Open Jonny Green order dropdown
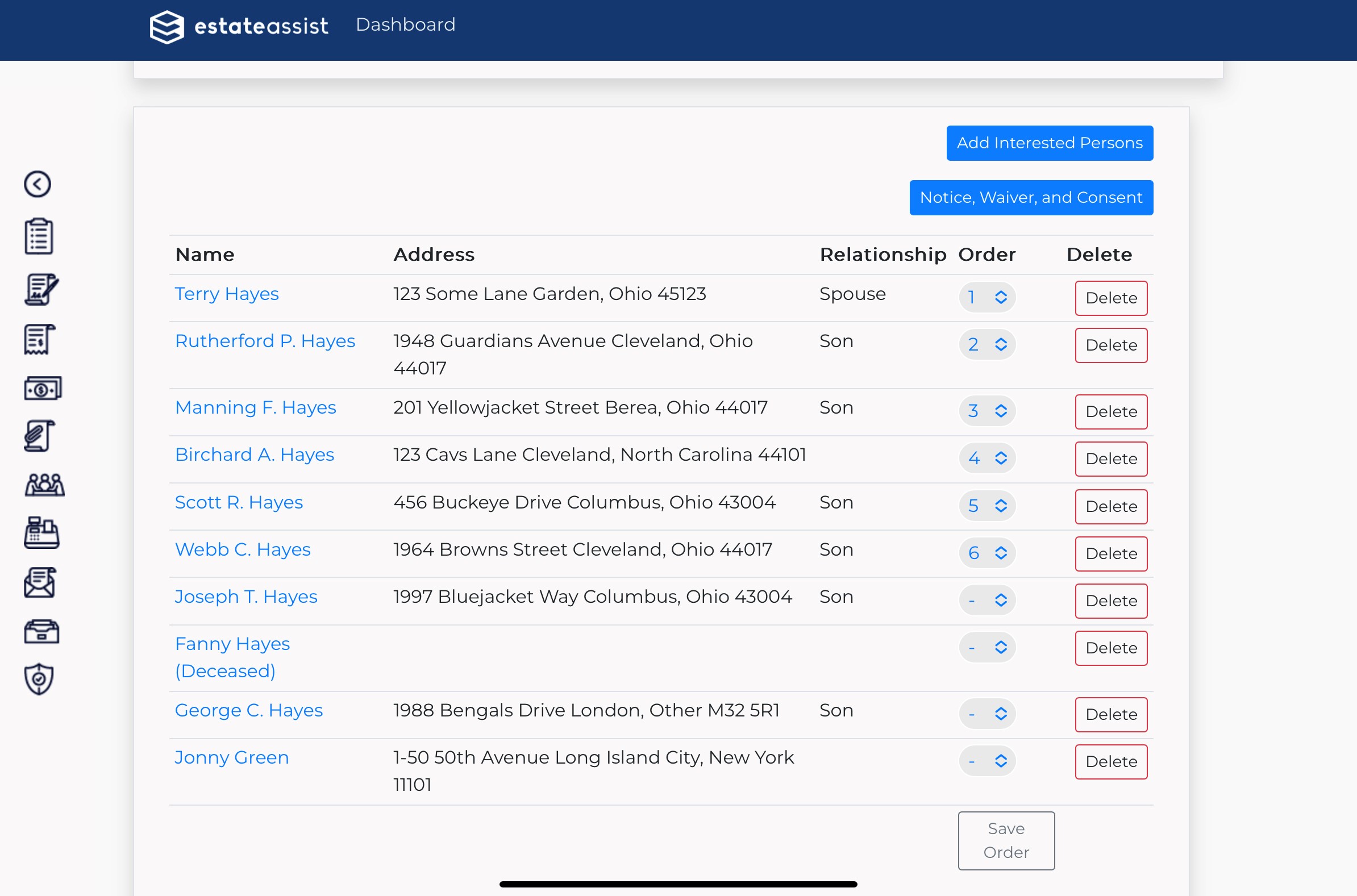This screenshot has width=1357, height=896. (986, 761)
